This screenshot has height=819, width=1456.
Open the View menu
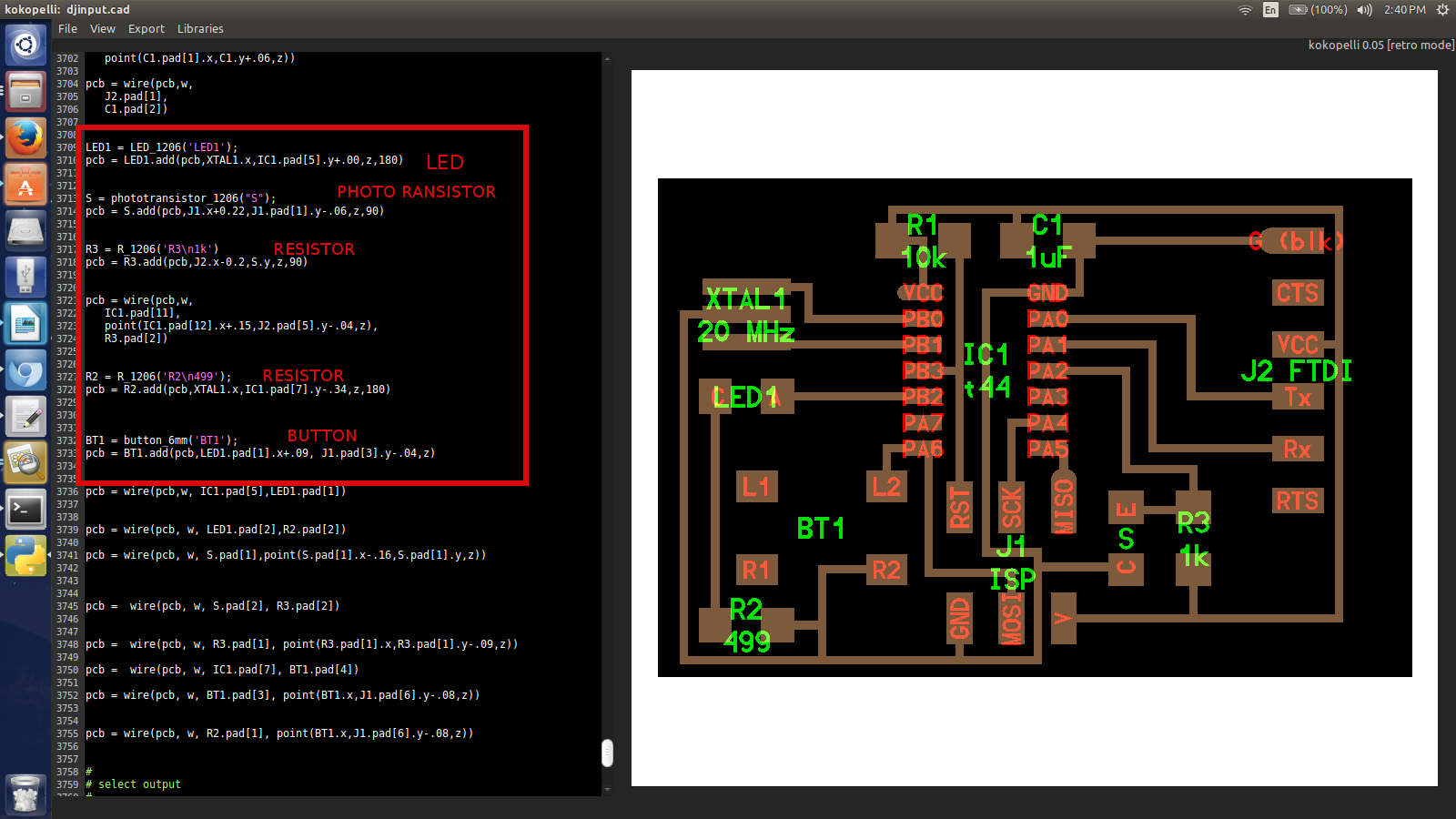(103, 29)
